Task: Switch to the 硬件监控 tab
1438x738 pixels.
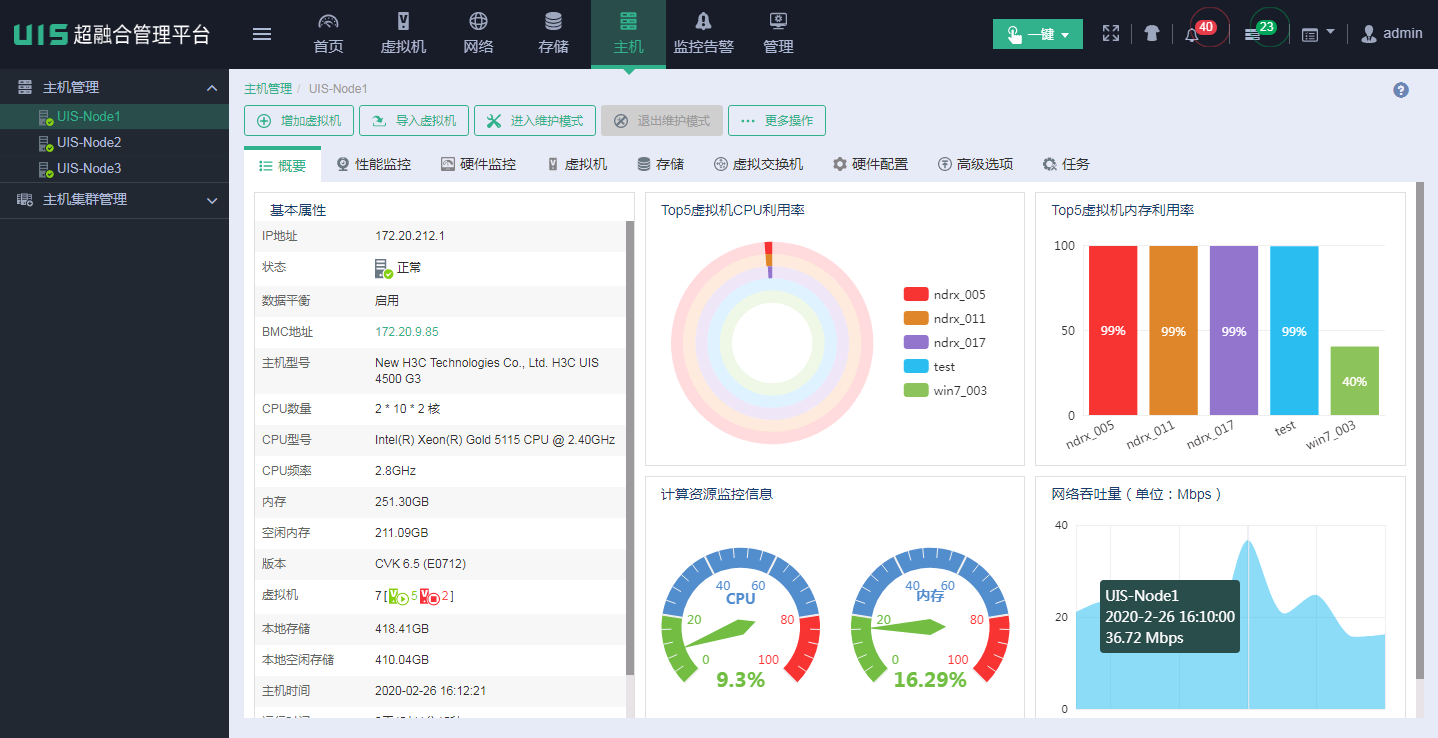Action: click(x=478, y=164)
